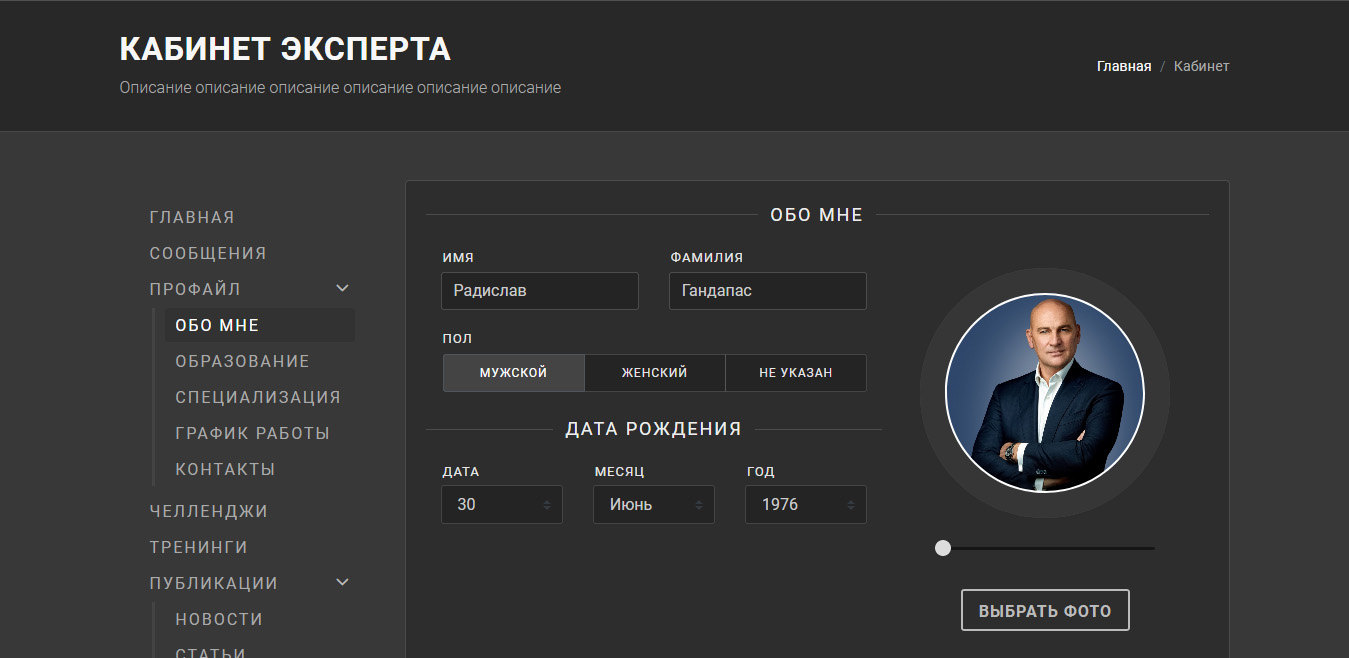Collapse the Публикации section chevron

tap(342, 583)
